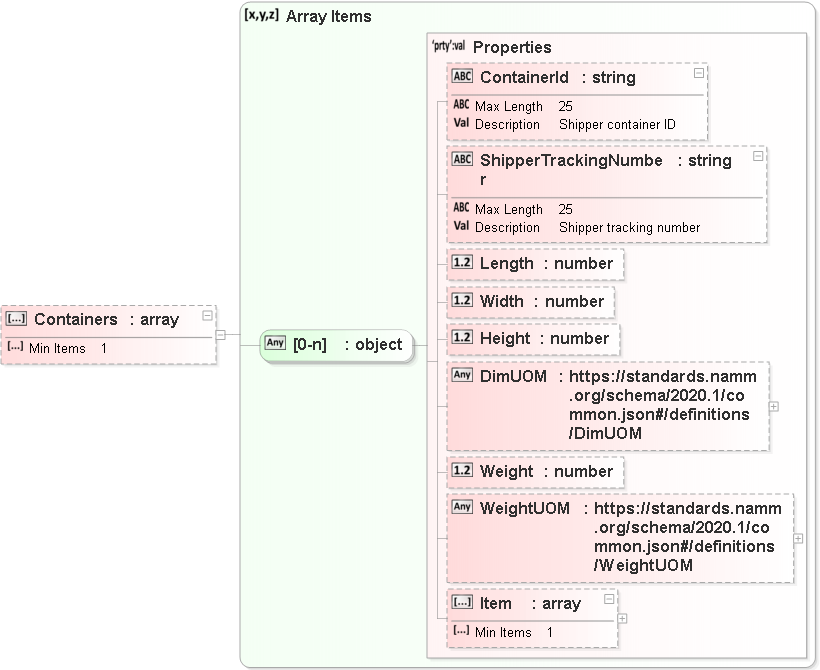Click the Any icon beside DimUOM

click(462, 375)
